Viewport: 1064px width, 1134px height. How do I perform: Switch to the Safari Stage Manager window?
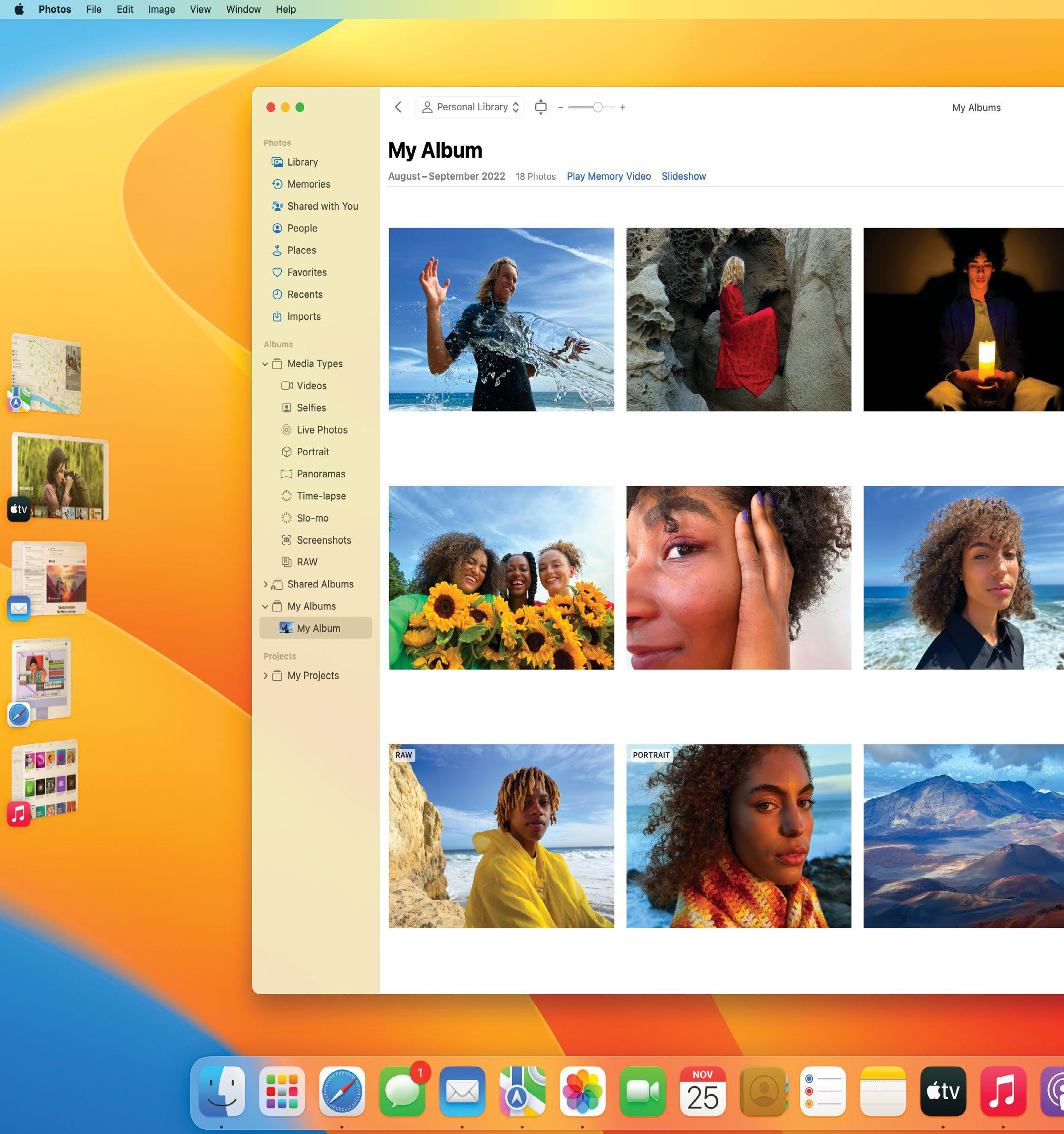coord(41,681)
